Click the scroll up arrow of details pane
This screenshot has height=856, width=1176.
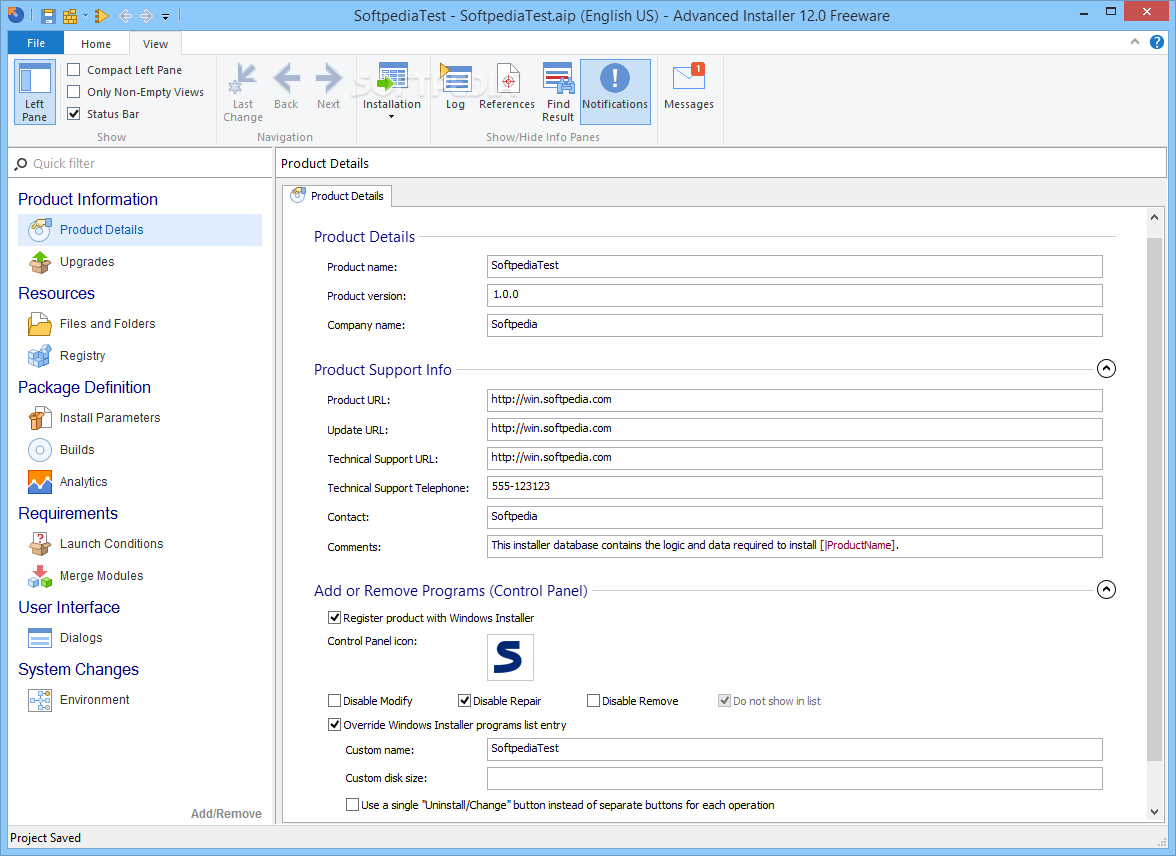[1154, 217]
